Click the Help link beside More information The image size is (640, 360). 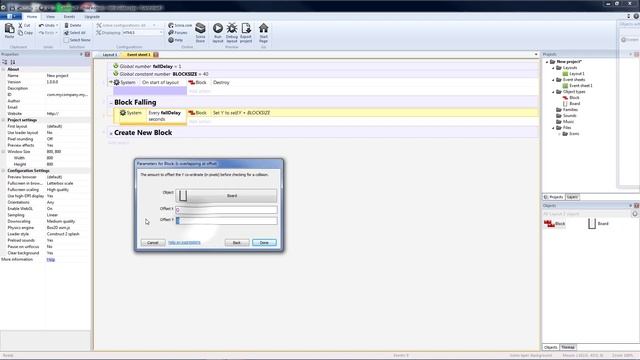pos(51,260)
